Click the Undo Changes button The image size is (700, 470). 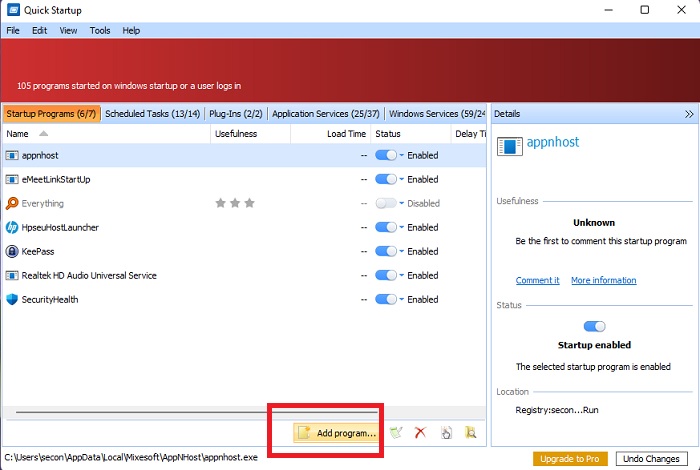click(651, 458)
